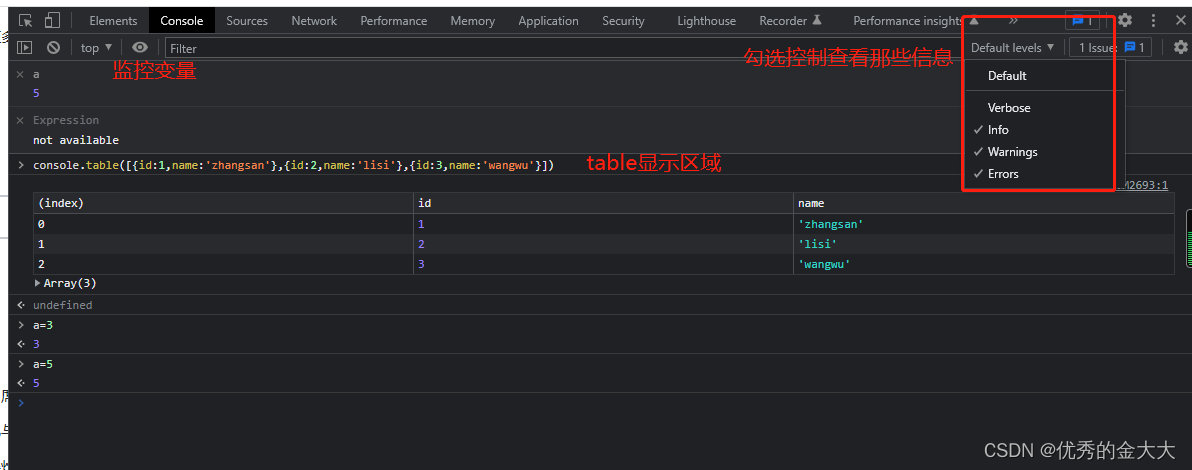Show the console sidebar icon

click(x=24, y=47)
